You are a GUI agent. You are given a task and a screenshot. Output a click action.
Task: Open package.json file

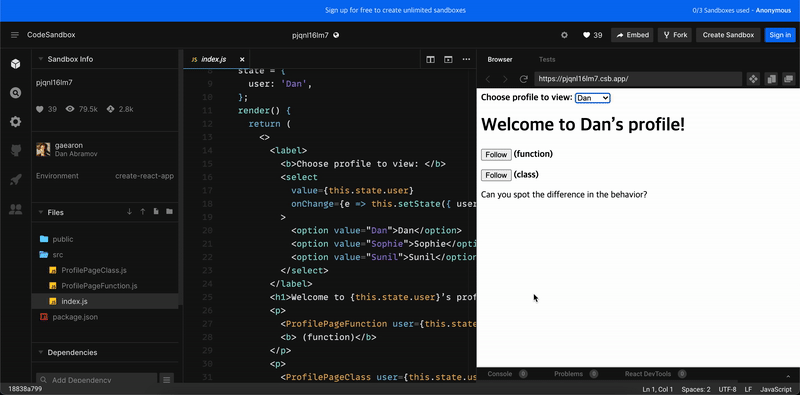(105, 317)
